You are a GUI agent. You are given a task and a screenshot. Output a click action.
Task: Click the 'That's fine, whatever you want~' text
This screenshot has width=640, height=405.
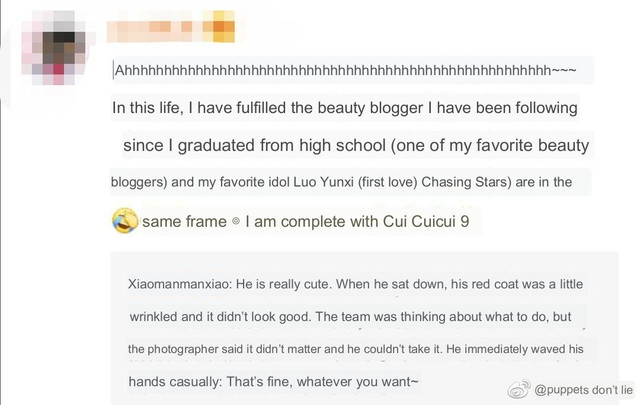pyautogui.click(x=322, y=382)
